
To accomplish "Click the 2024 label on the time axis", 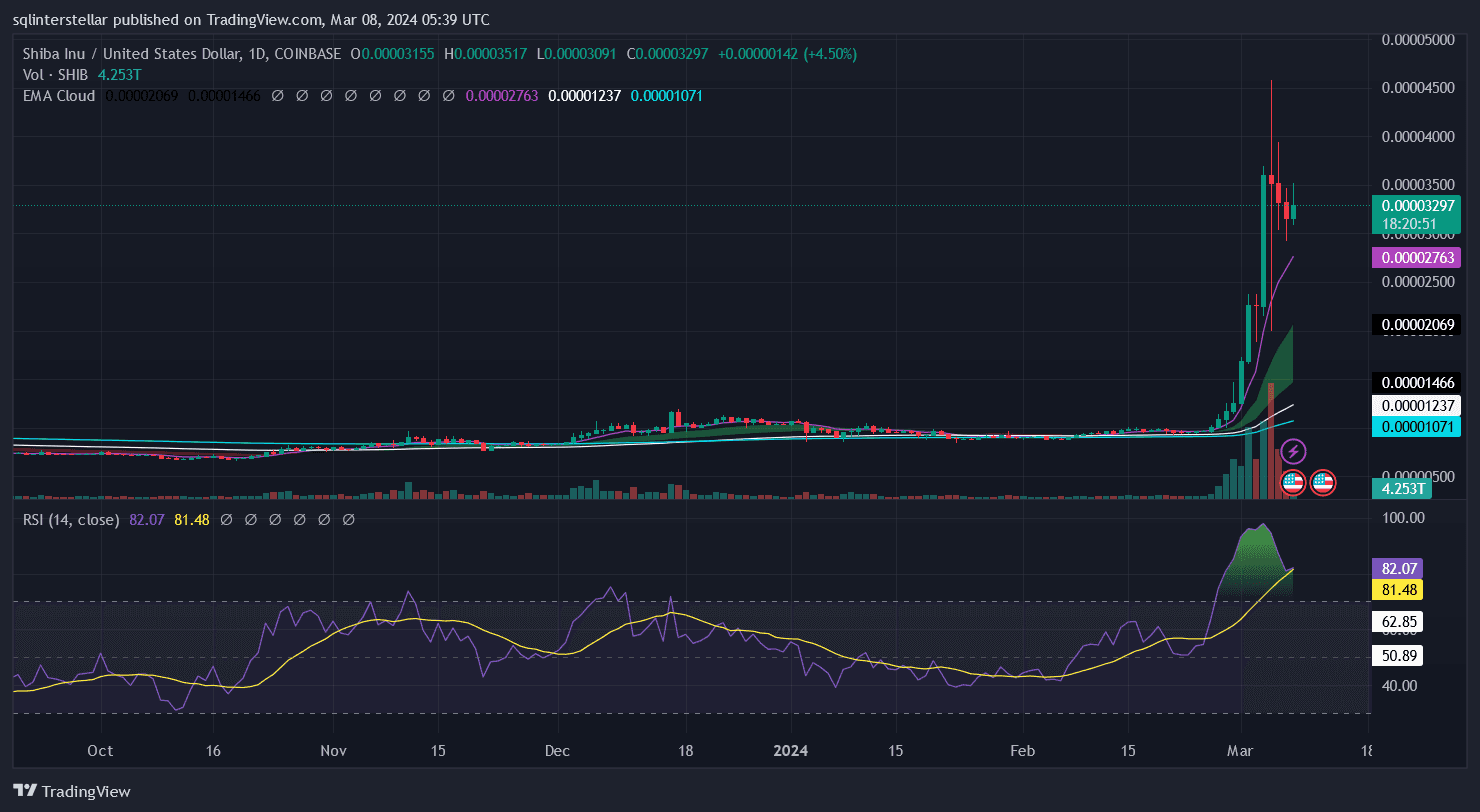I will click(791, 750).
